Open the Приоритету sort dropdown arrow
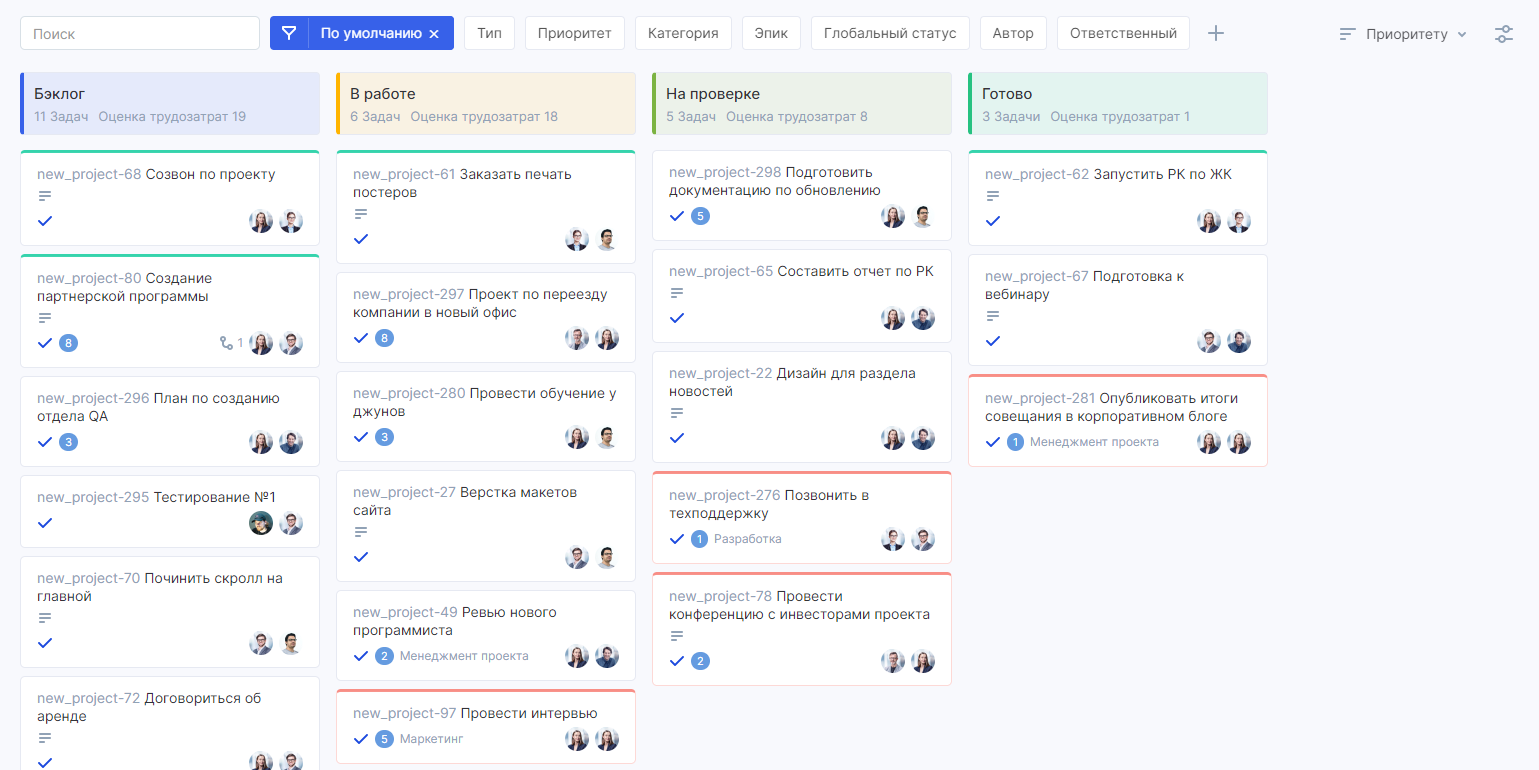The height and width of the screenshot is (770, 1539). pos(1462,34)
